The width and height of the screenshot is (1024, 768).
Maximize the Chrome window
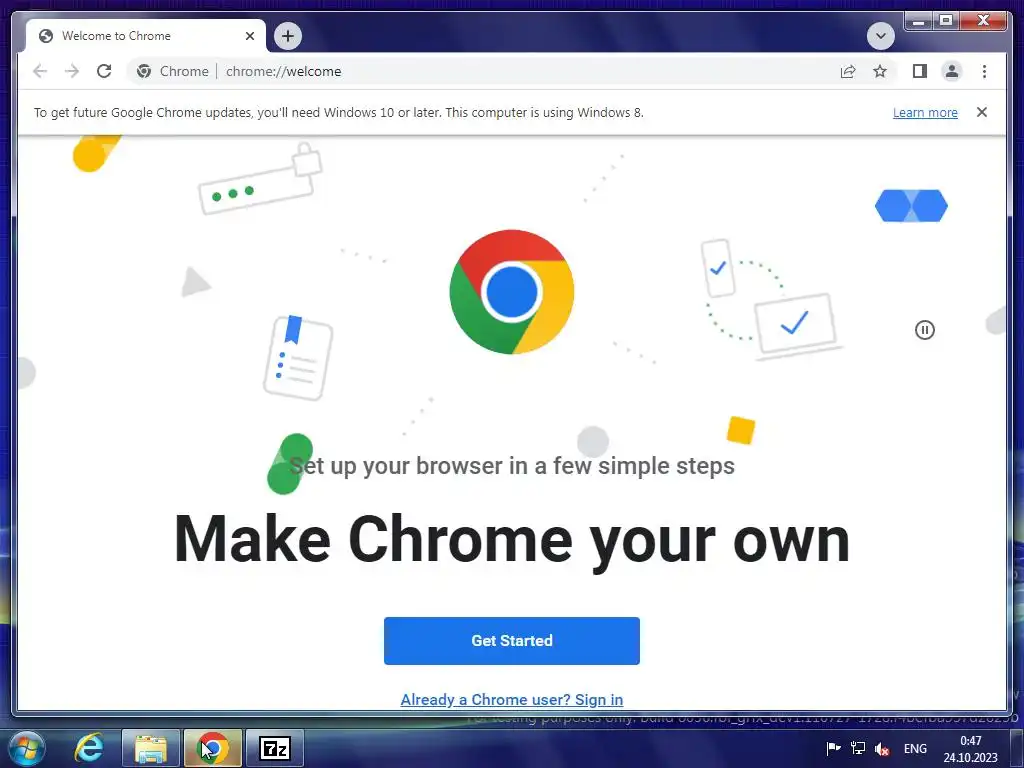(946, 21)
